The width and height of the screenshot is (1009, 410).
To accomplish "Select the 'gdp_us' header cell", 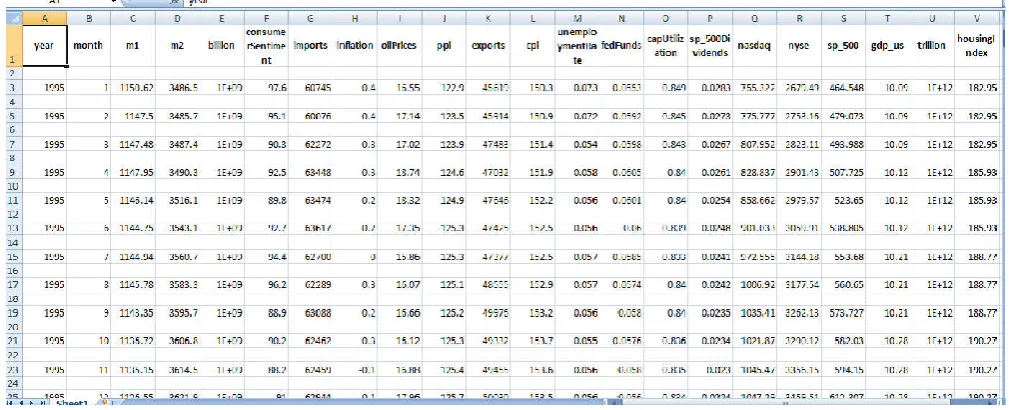I will 888,46.
